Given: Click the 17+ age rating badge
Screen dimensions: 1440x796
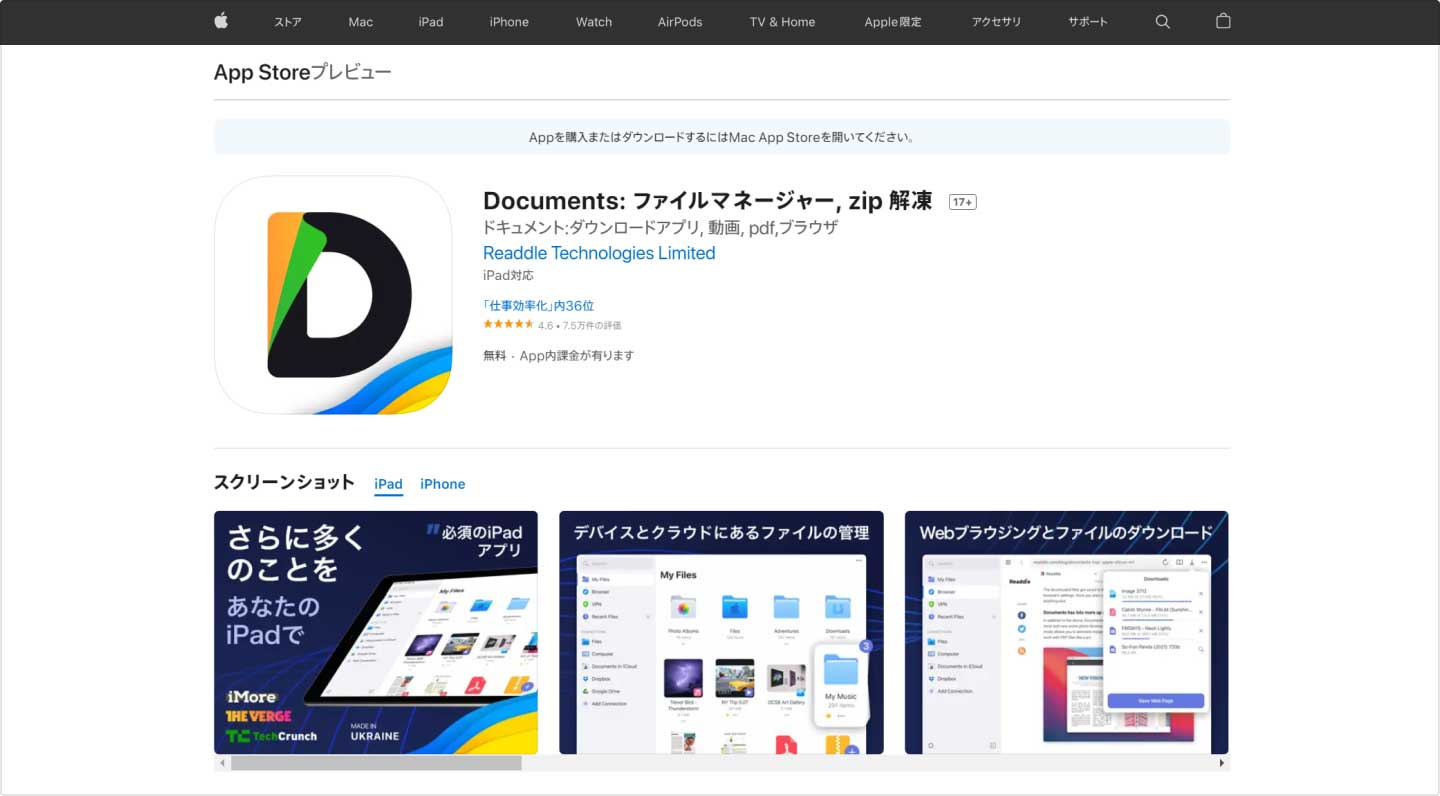Looking at the screenshot, I should click(962, 202).
